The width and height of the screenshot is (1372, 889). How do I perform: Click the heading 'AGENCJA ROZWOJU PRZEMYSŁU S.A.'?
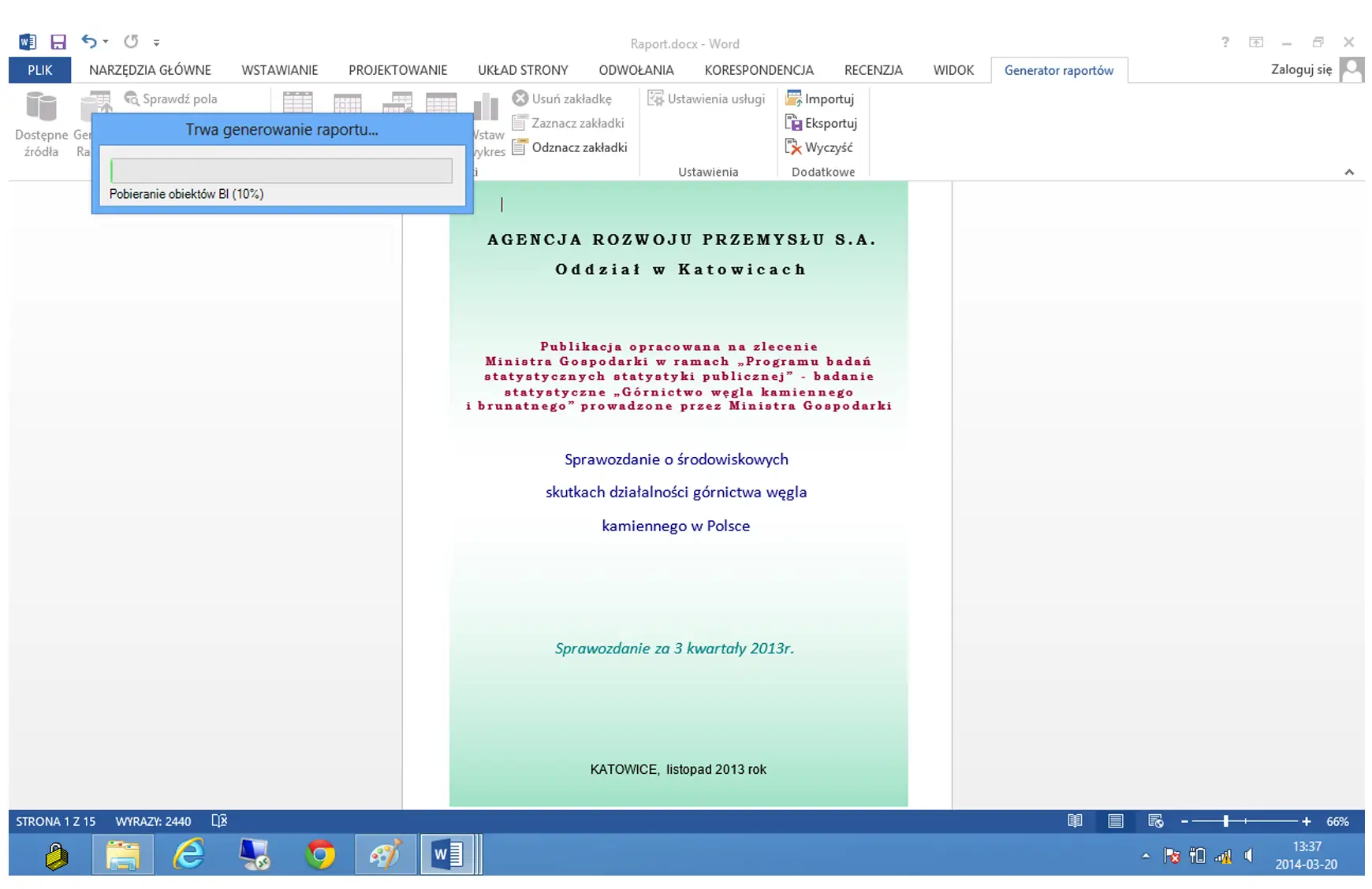(x=681, y=240)
